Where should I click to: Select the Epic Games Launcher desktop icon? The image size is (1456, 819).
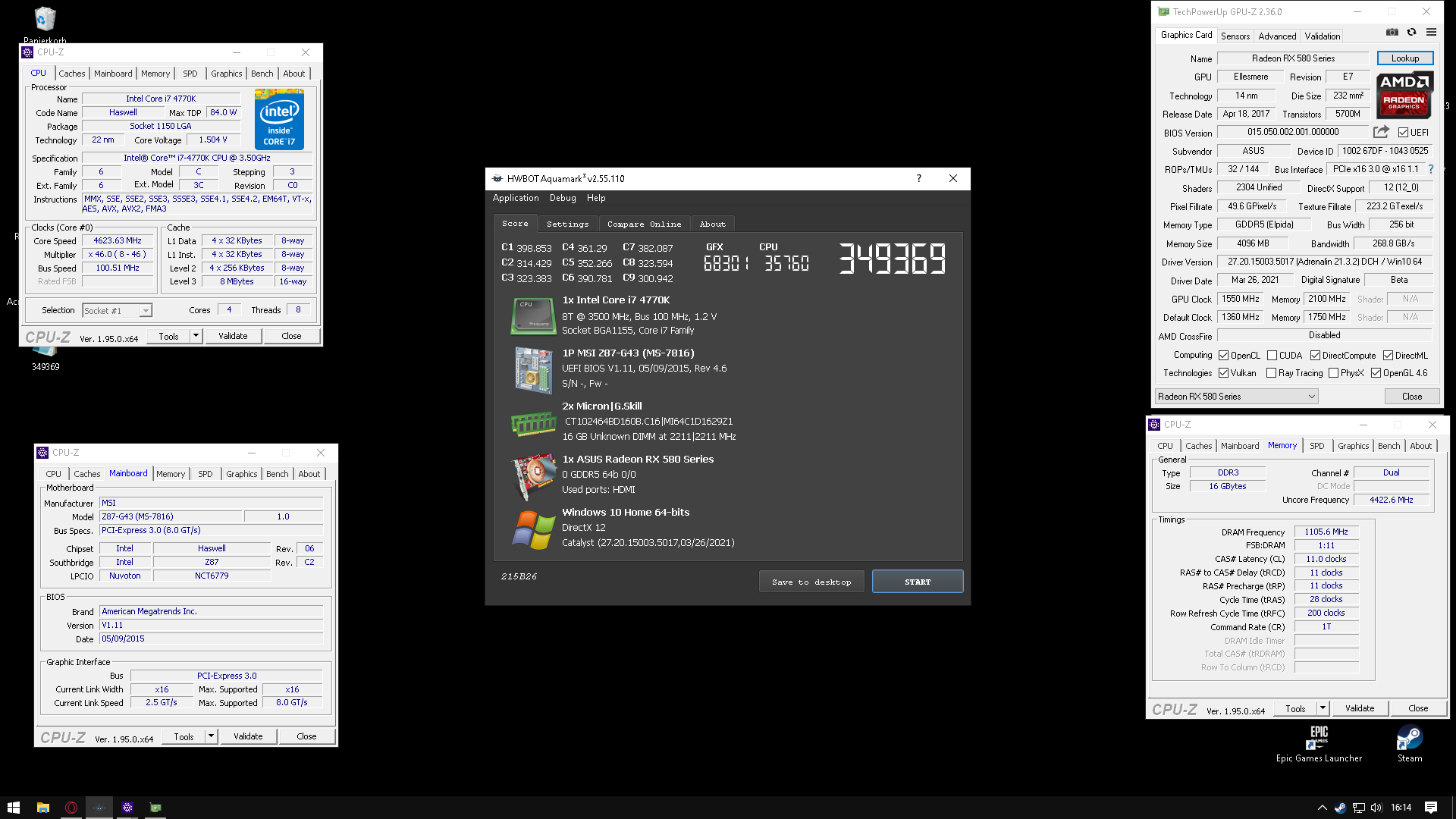click(1319, 743)
